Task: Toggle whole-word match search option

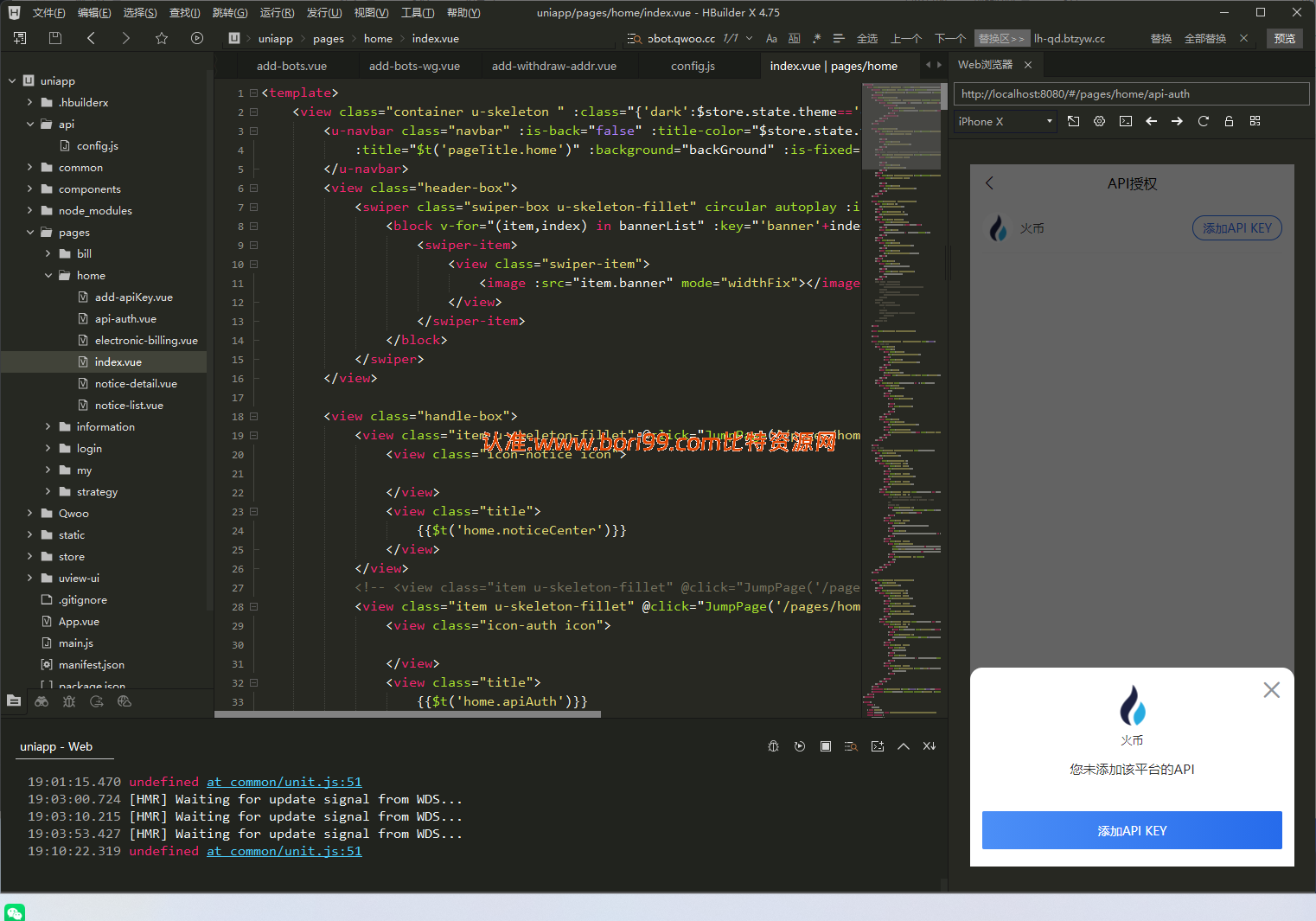Action: click(794, 38)
